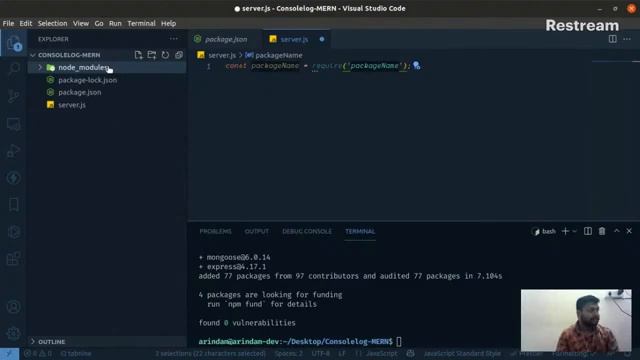Click New Folder icon in Explorer header
Image resolution: width=640 pixels, height=360 pixels.
151,55
